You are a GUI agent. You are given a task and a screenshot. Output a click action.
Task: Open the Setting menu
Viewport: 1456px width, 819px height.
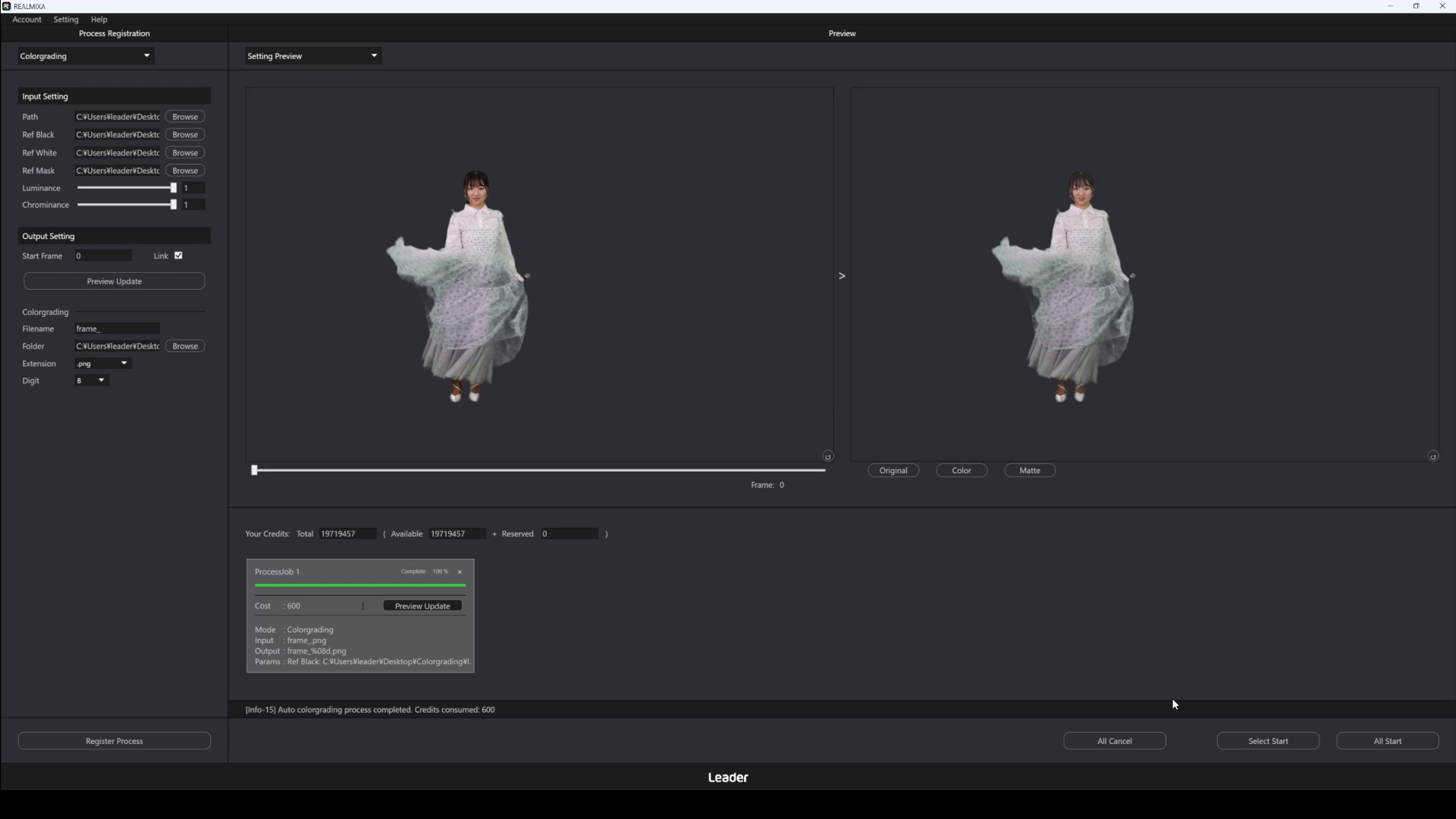[66, 20]
